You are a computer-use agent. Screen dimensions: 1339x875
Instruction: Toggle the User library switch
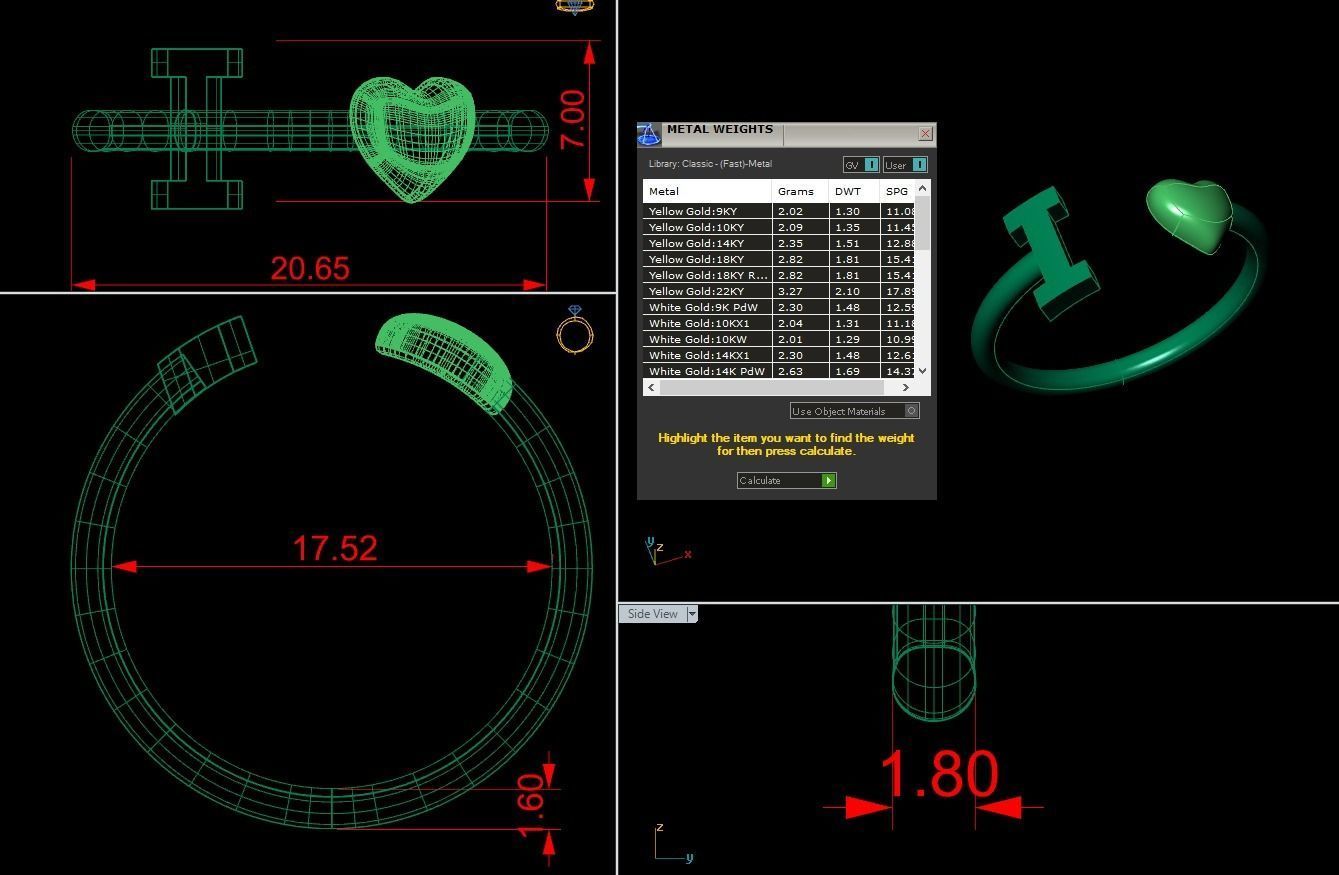click(x=905, y=165)
